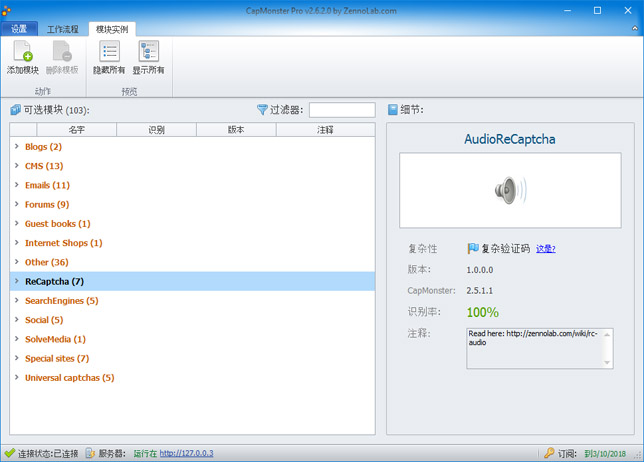
Task: Click the server icon in status bar
Action: (90, 453)
